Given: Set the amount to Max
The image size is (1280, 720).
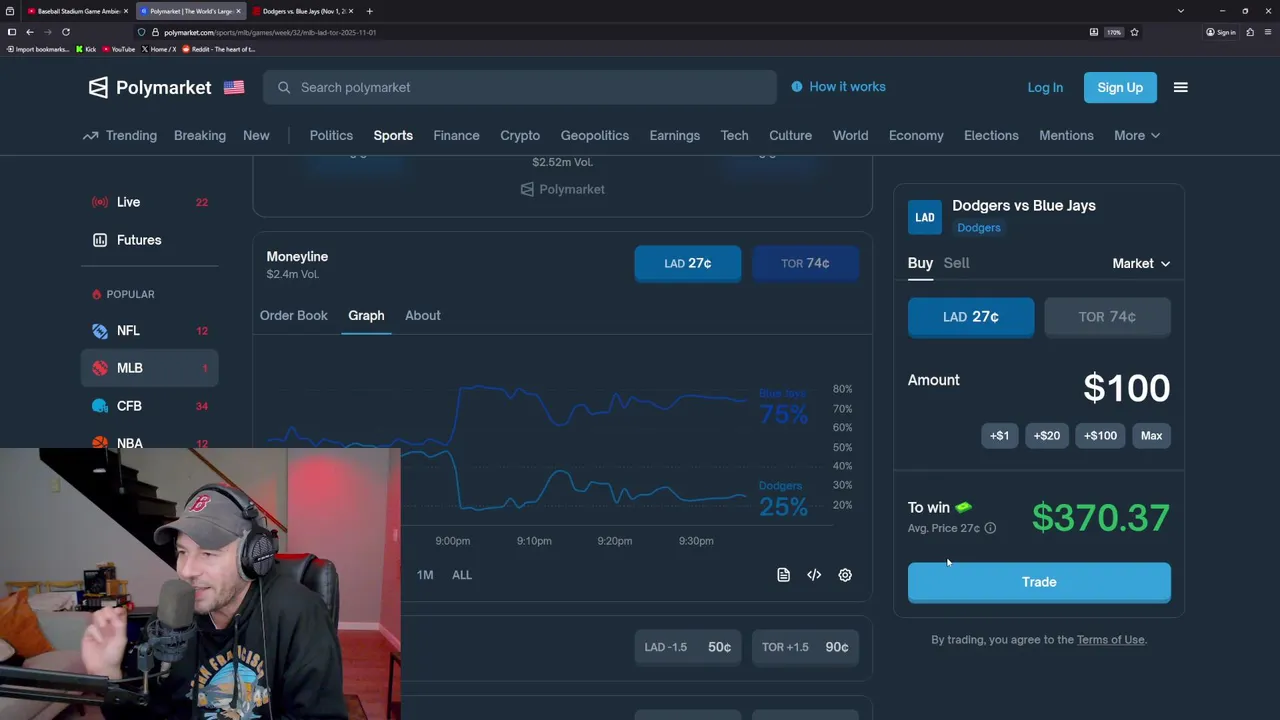Looking at the screenshot, I should pyautogui.click(x=1151, y=436).
